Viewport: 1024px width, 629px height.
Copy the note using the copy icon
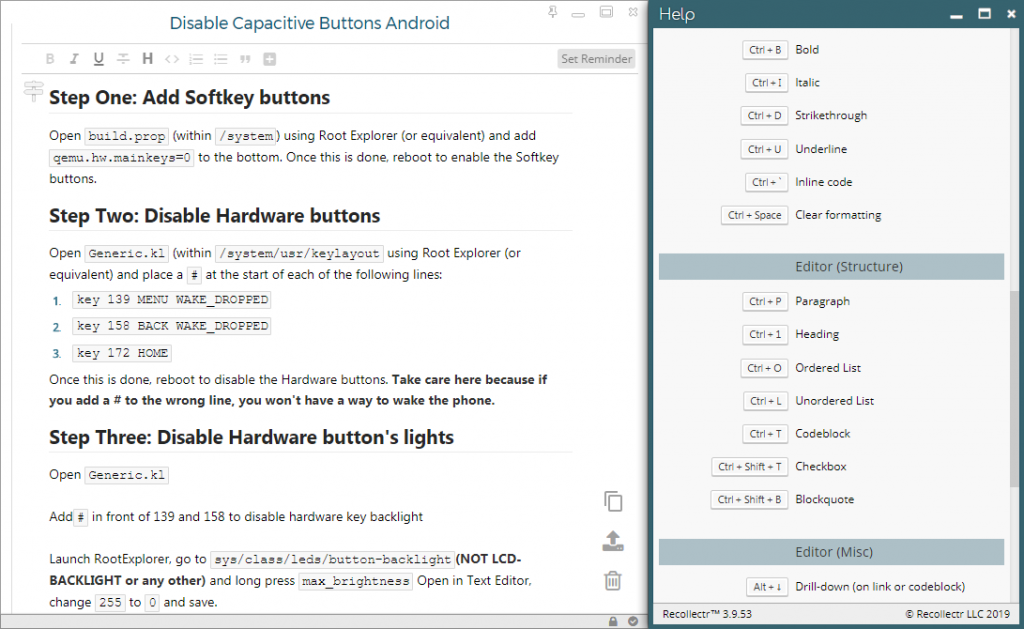(613, 502)
